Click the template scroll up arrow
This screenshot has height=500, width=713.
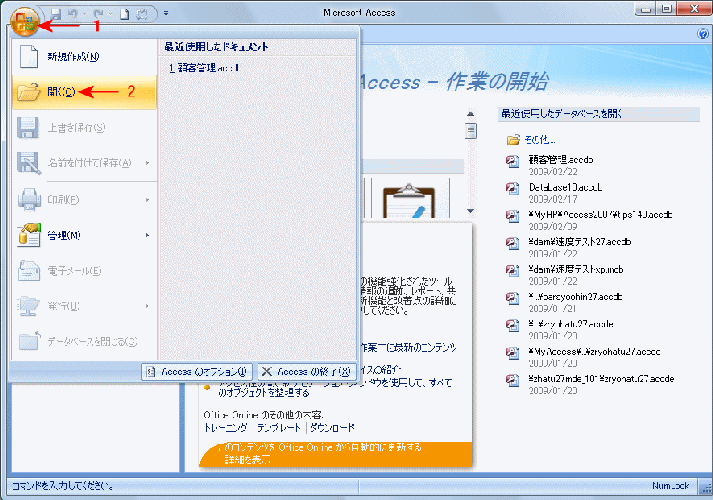[471, 114]
